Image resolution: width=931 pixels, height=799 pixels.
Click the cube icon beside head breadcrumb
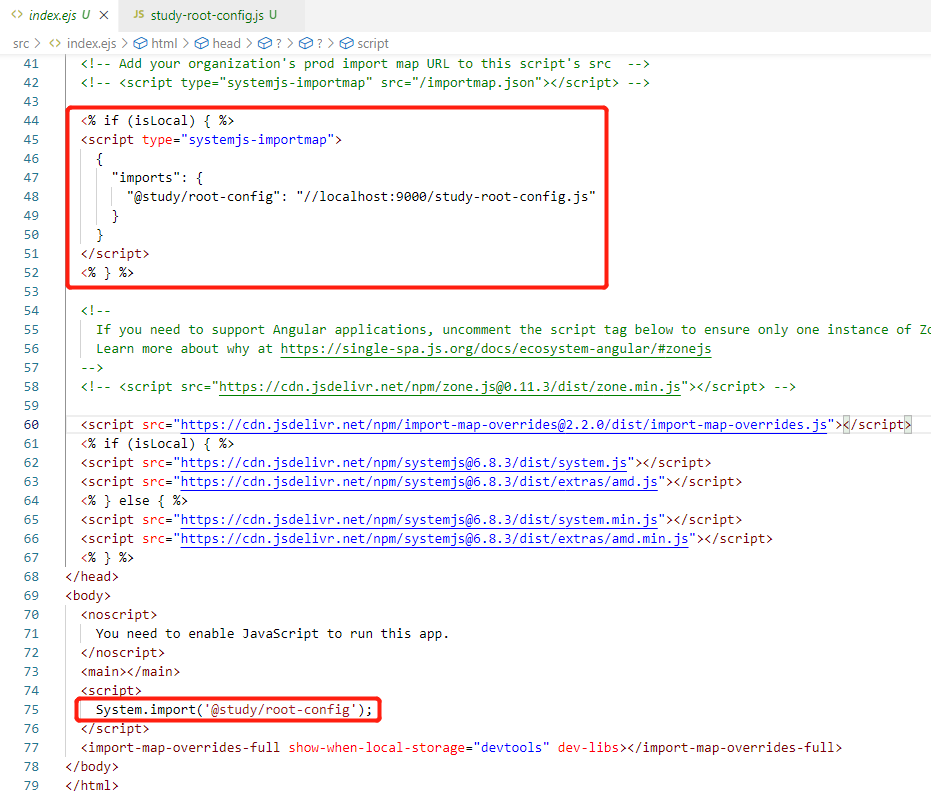click(202, 43)
